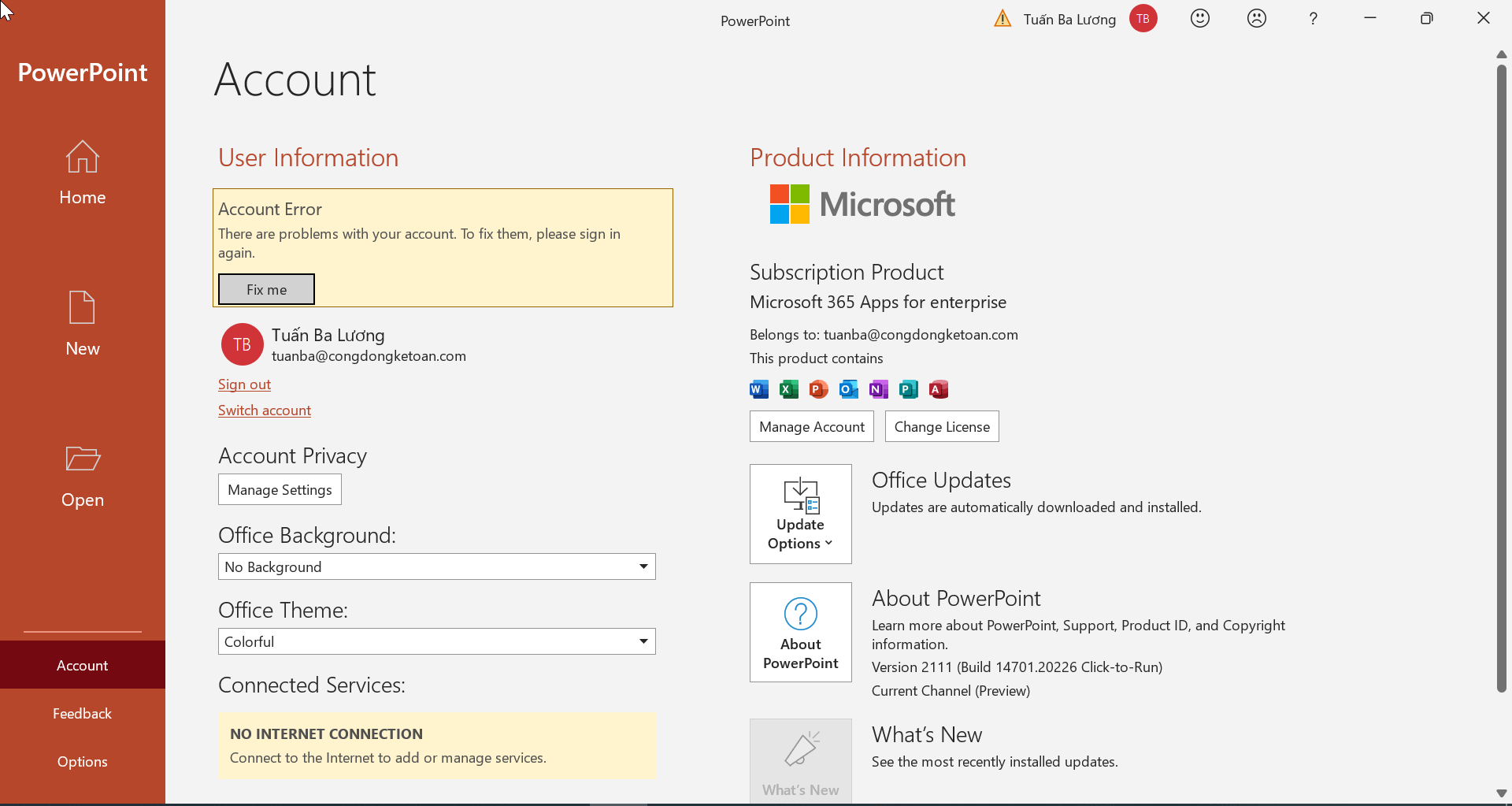Click the Microsoft logo in Product Information
Screen dimensions: 1512x806
tap(862, 204)
